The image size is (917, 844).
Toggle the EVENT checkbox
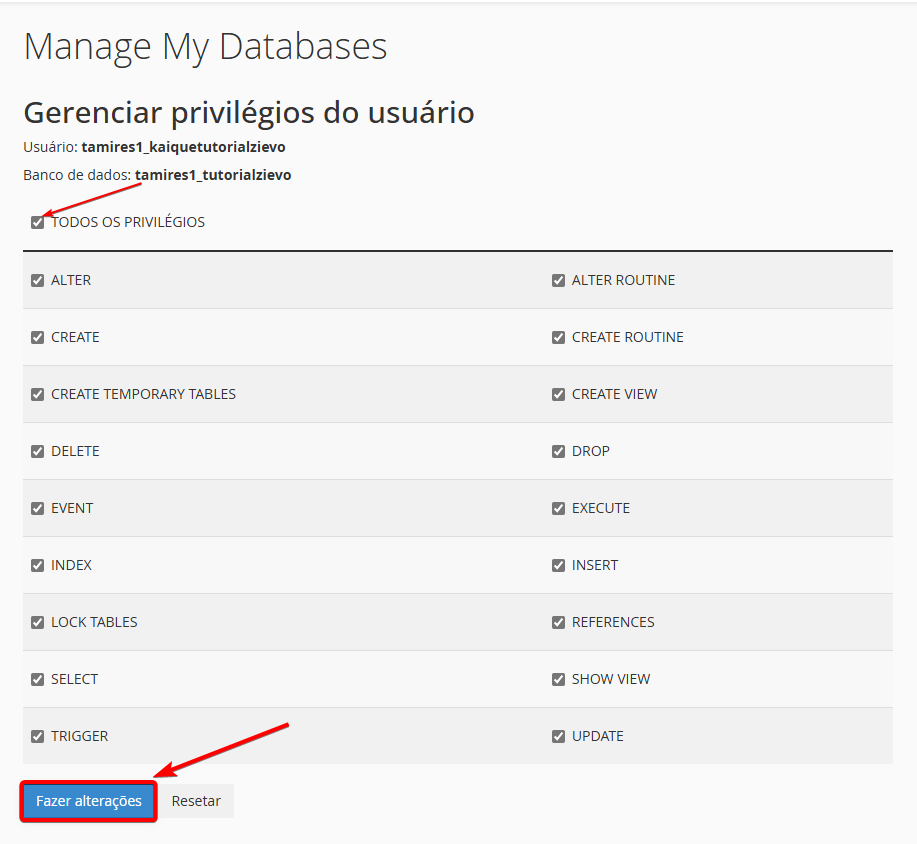[37, 508]
